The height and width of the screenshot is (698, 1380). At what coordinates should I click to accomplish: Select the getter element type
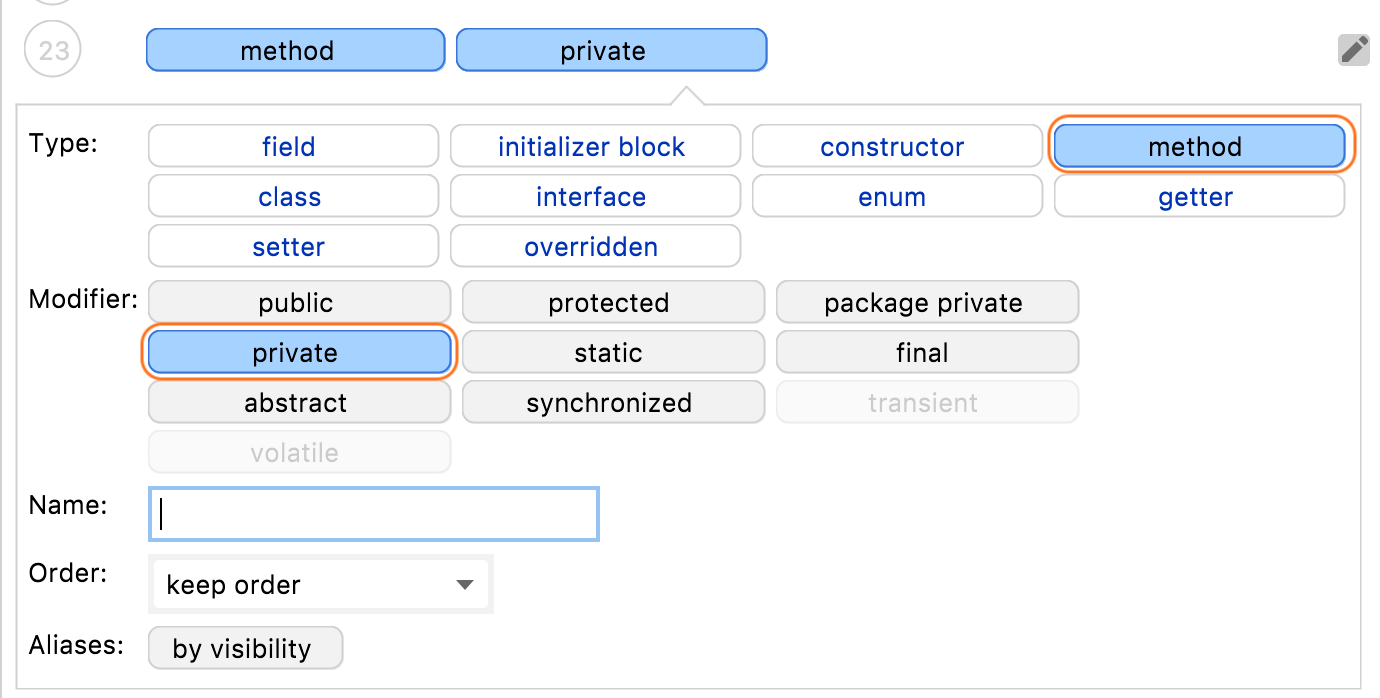click(x=1196, y=196)
